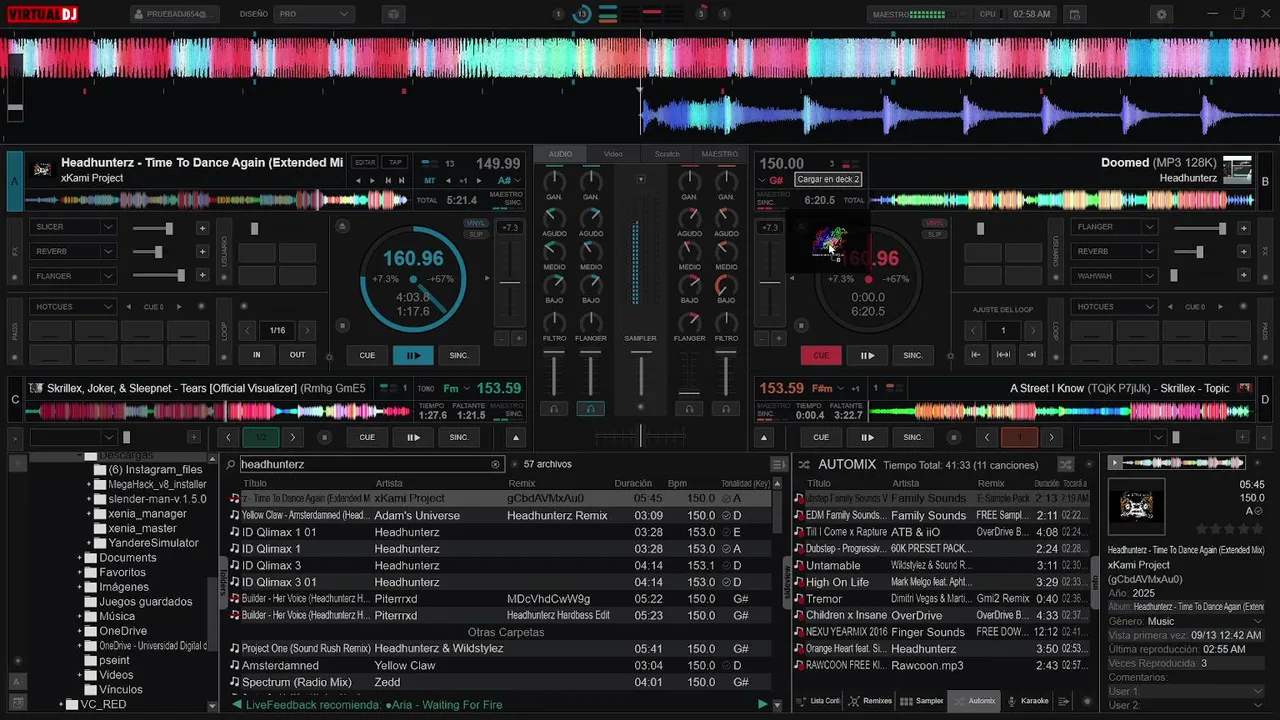This screenshot has height=720, width=1280.
Task: Open the Karaoke microphone panel
Action: 1027,701
